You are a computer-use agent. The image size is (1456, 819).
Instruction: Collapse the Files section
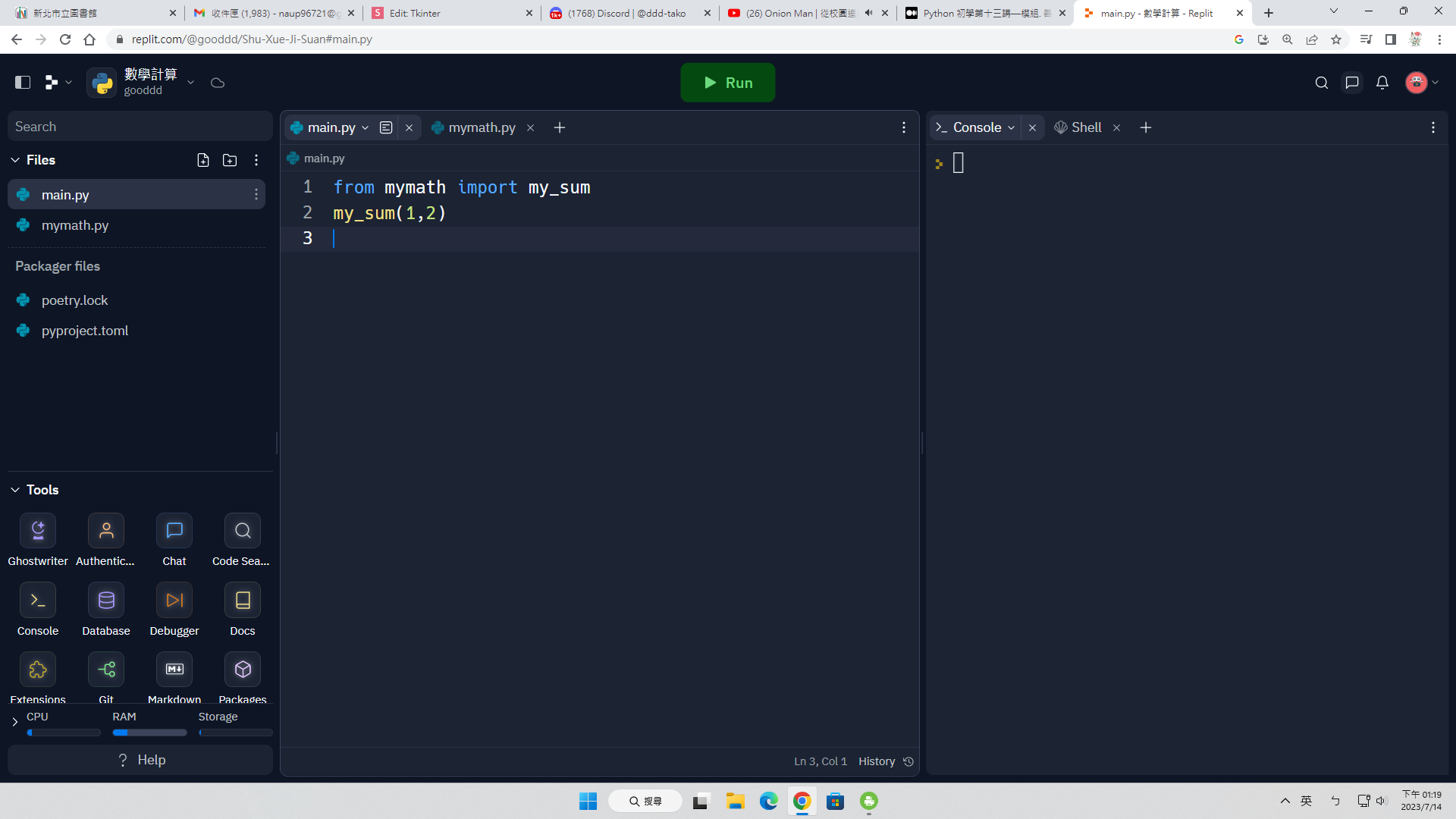click(15, 160)
